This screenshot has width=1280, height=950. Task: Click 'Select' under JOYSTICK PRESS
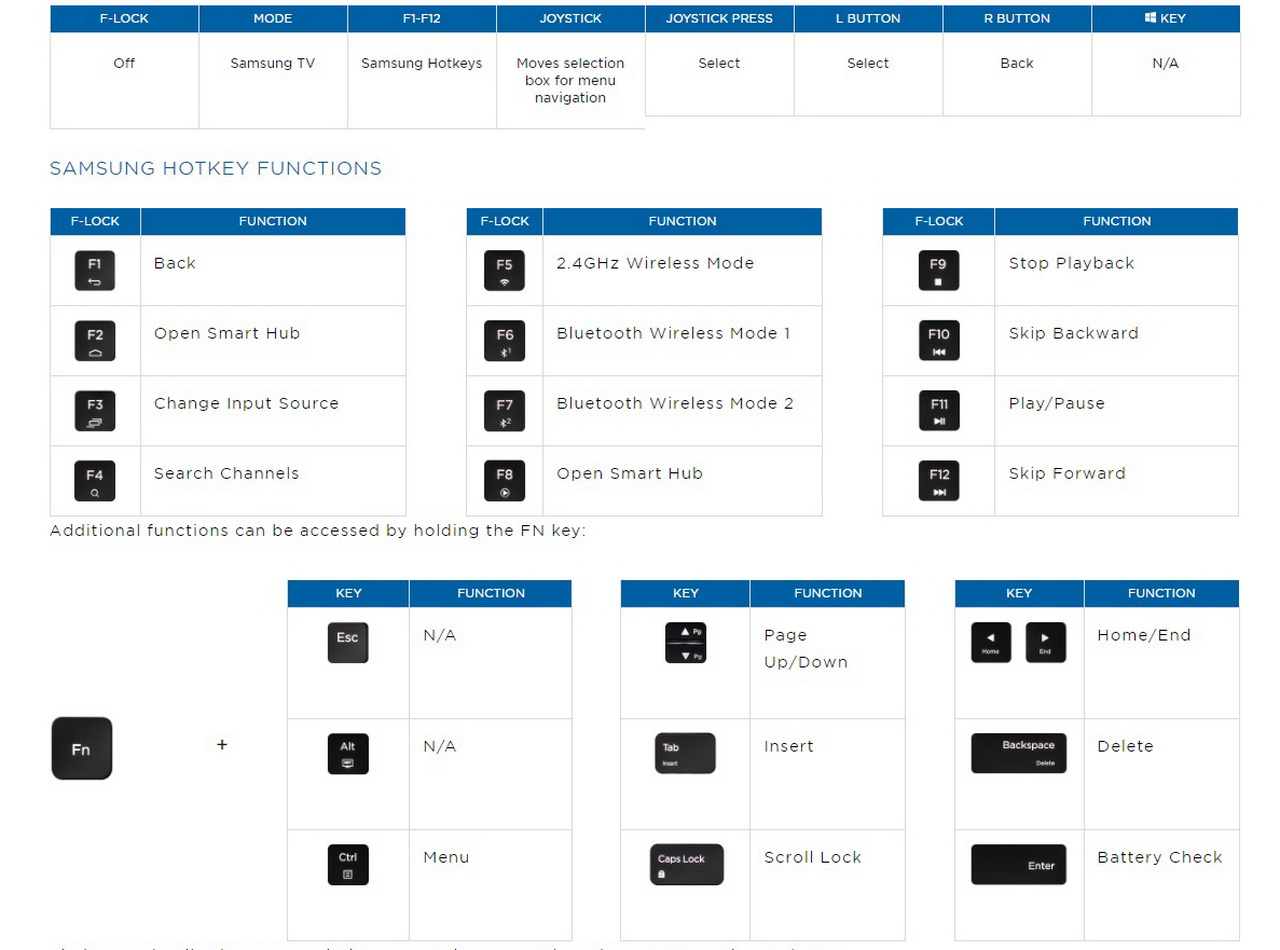[719, 63]
